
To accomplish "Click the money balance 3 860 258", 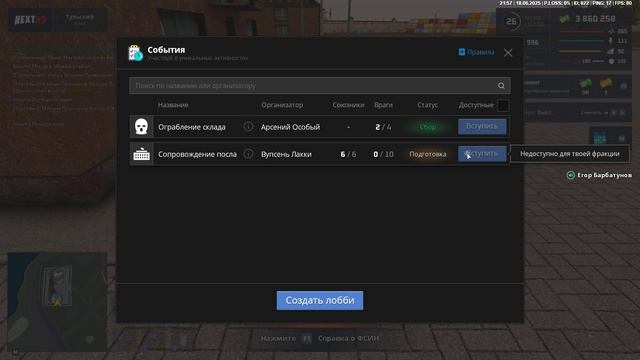I will 595,19.
